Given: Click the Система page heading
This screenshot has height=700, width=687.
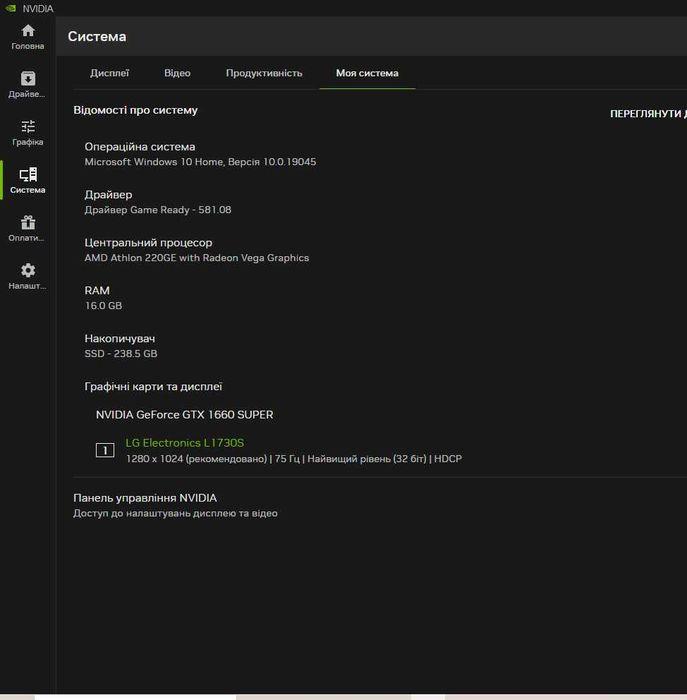Looking at the screenshot, I should pos(97,37).
